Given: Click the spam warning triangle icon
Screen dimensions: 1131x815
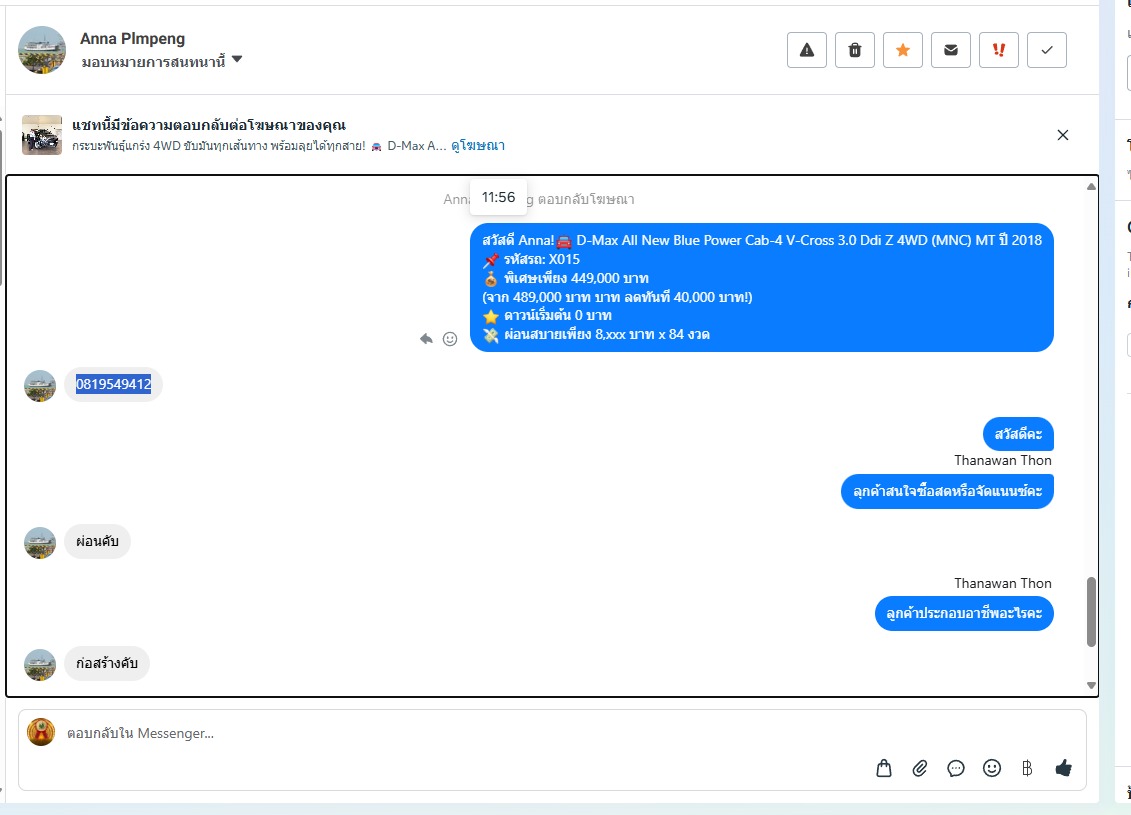Looking at the screenshot, I should pos(806,50).
